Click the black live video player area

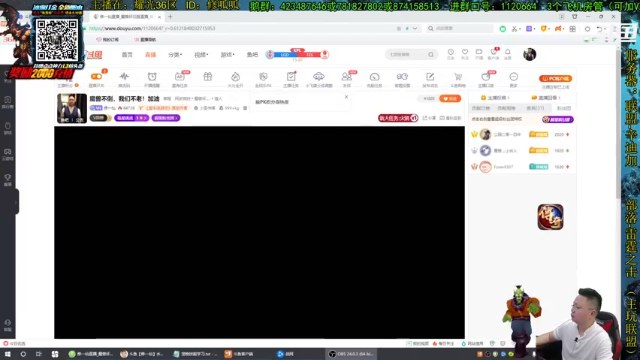259,232
